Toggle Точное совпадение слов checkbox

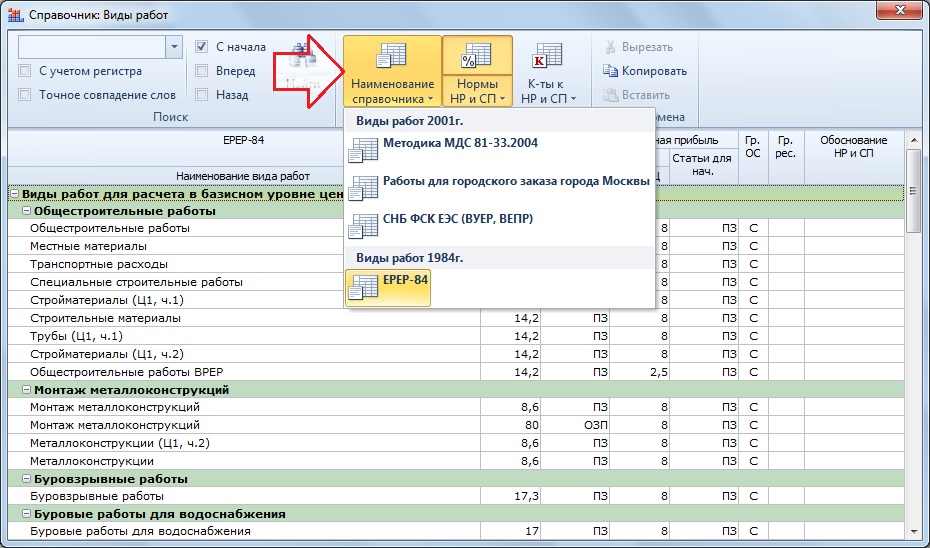(25, 95)
